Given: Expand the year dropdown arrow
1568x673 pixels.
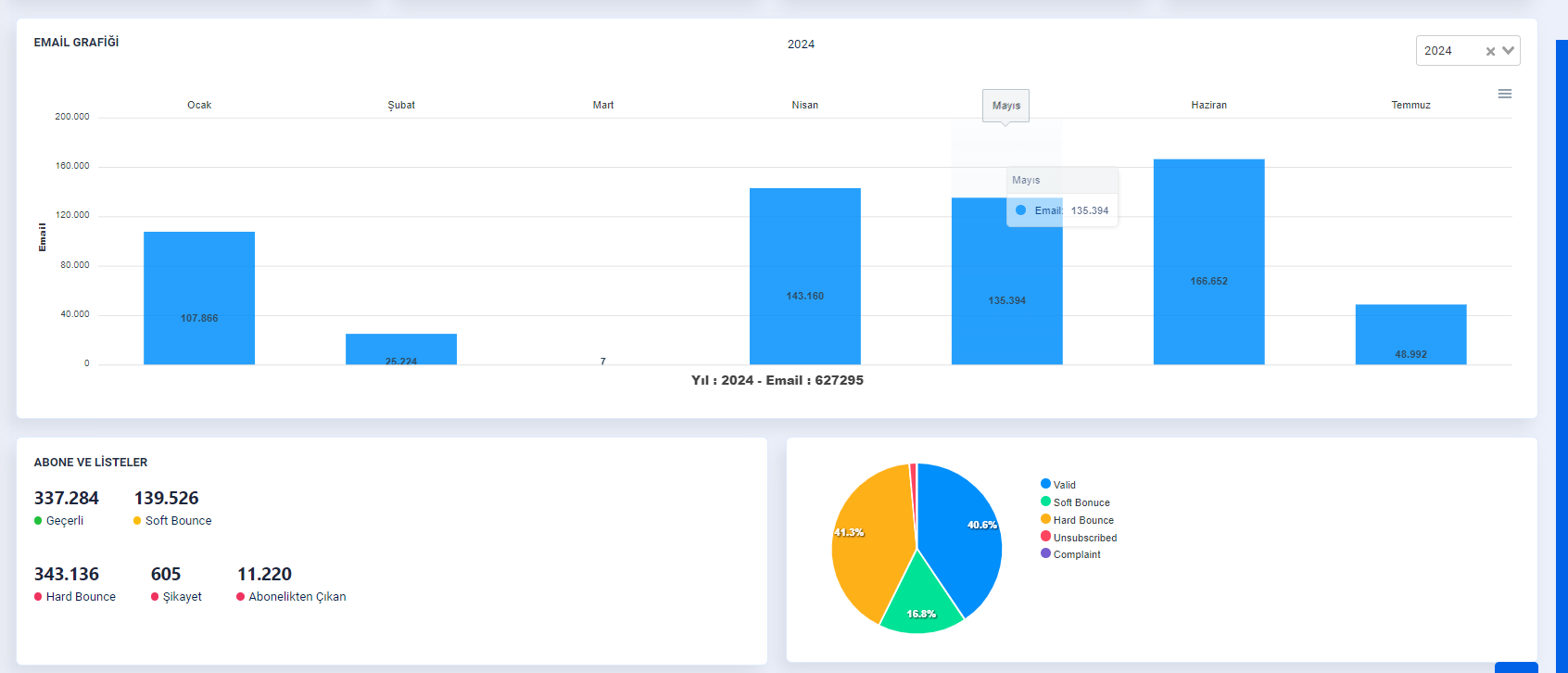Looking at the screenshot, I should pos(1508,51).
